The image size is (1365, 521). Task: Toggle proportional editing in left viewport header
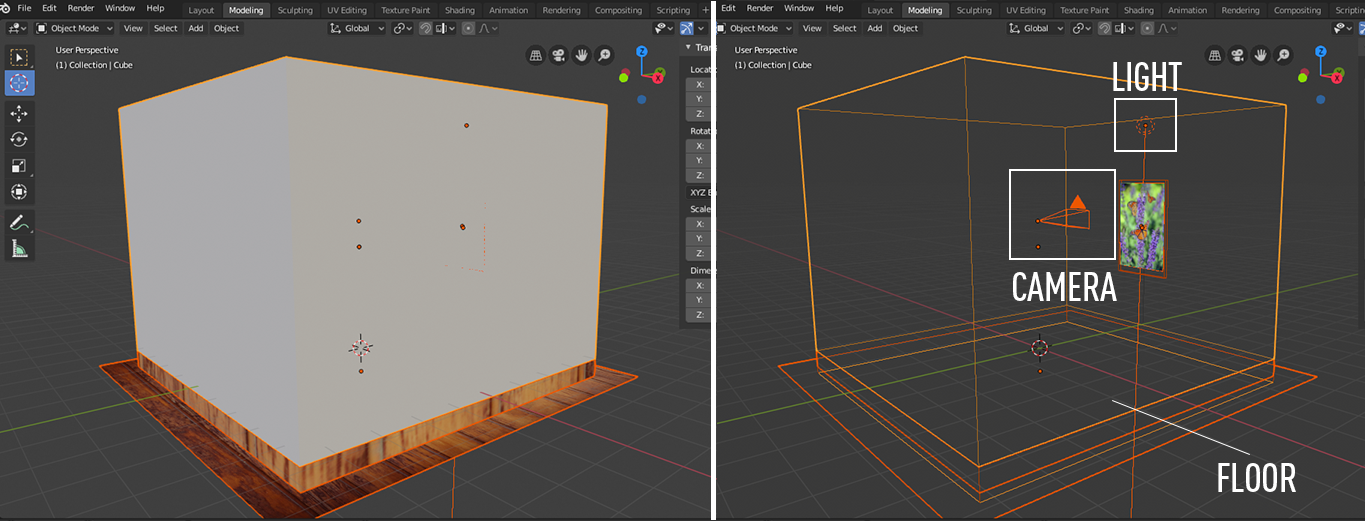(x=468, y=28)
